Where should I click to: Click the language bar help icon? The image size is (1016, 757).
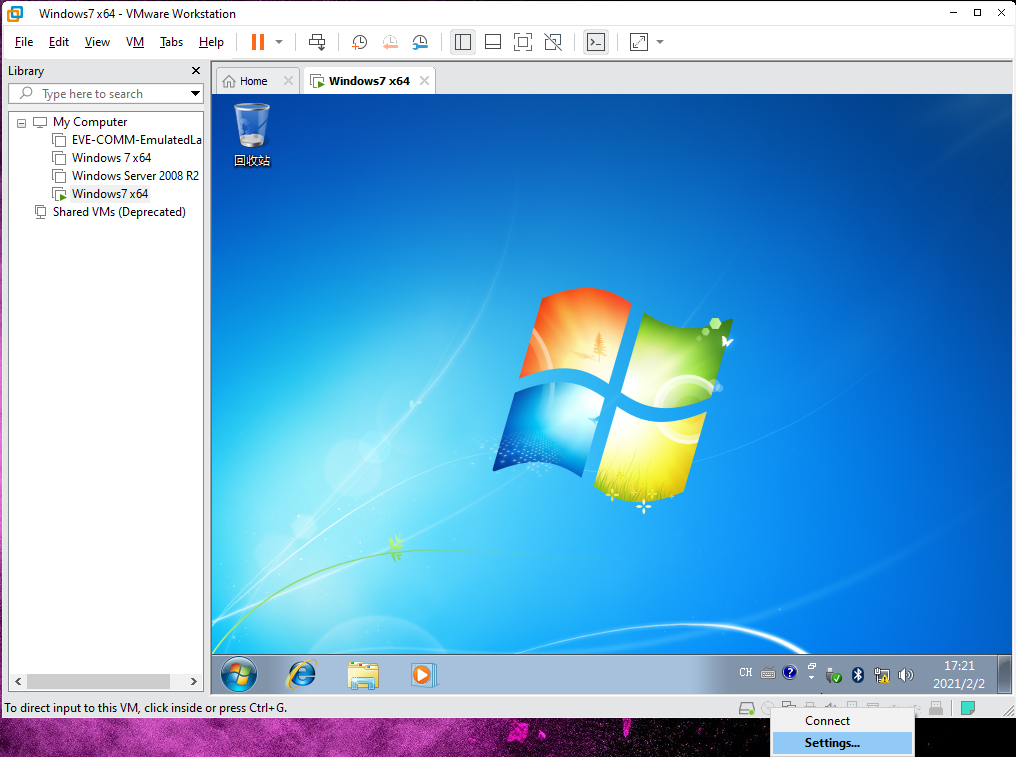point(789,673)
